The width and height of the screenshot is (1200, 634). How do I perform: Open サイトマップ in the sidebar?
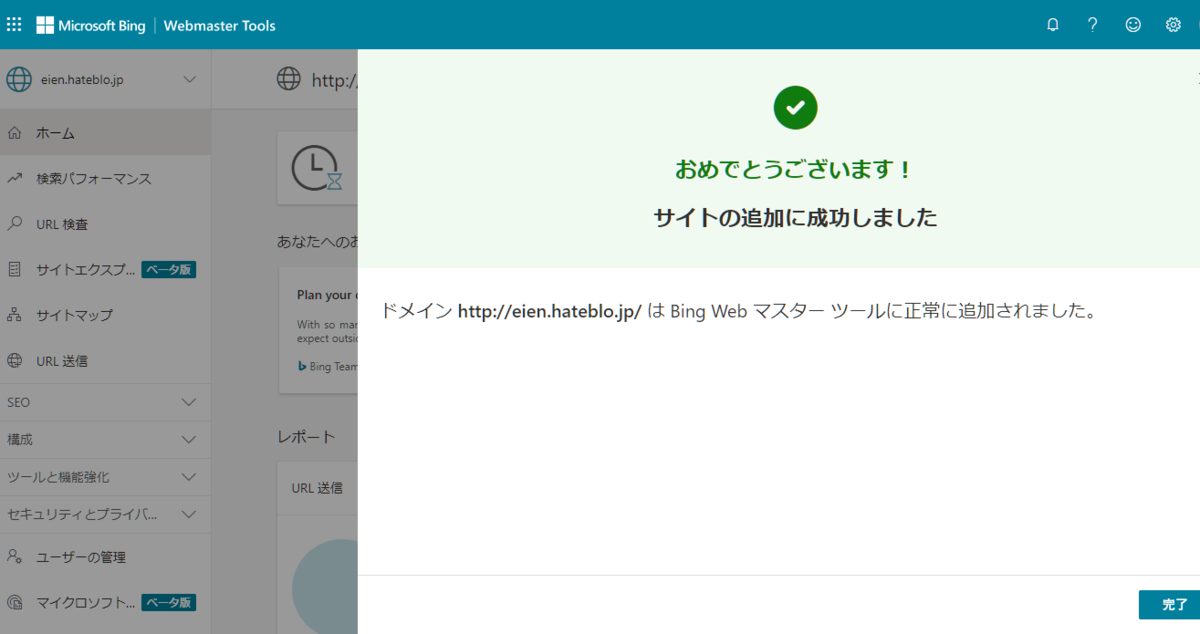click(105, 315)
